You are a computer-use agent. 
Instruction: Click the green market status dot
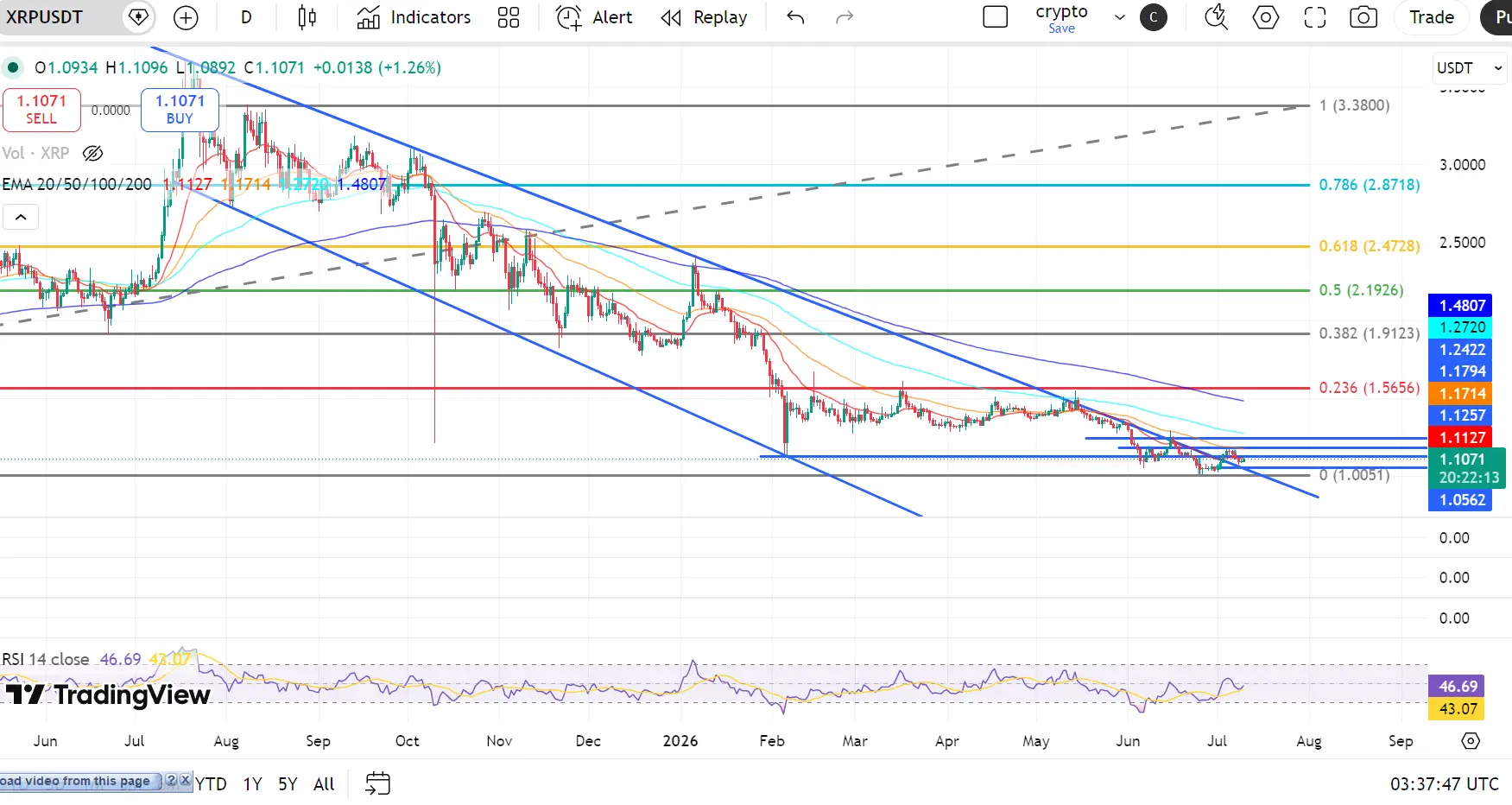click(x=13, y=67)
